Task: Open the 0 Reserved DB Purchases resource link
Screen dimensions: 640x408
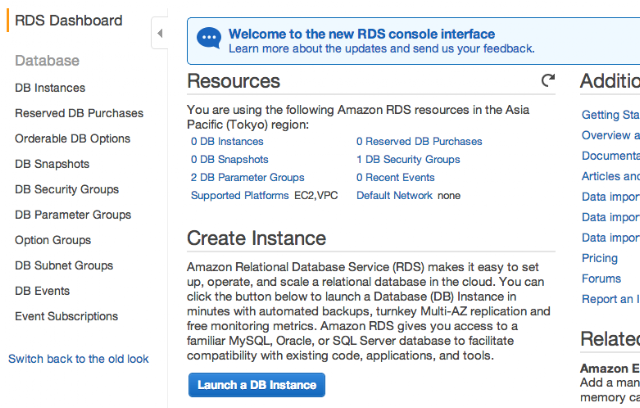Action: pyautogui.click(x=419, y=142)
